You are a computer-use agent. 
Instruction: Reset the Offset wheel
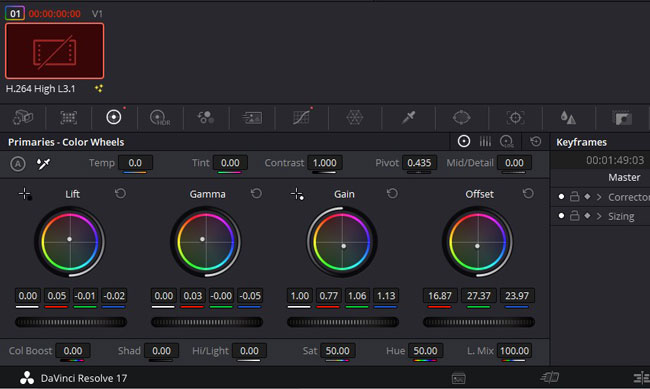coord(528,193)
